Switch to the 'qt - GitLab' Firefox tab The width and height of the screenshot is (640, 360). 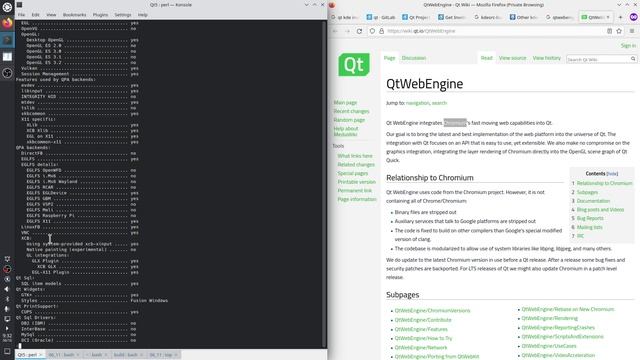pos(381,17)
